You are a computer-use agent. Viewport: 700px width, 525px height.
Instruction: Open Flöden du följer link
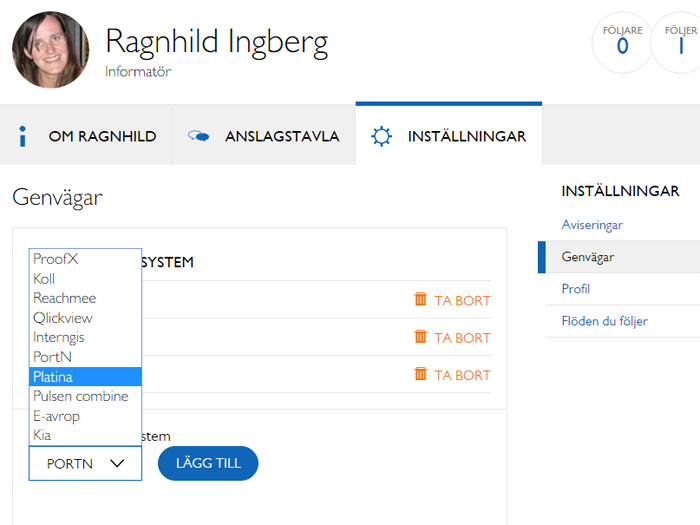(604, 321)
